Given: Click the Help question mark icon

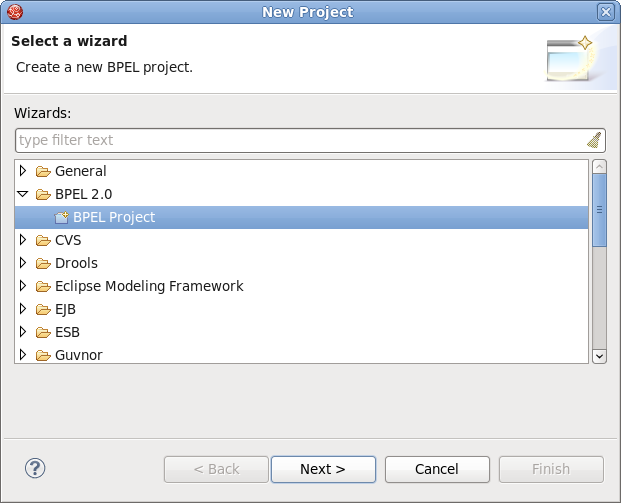Looking at the screenshot, I should pyautogui.click(x=35, y=467).
